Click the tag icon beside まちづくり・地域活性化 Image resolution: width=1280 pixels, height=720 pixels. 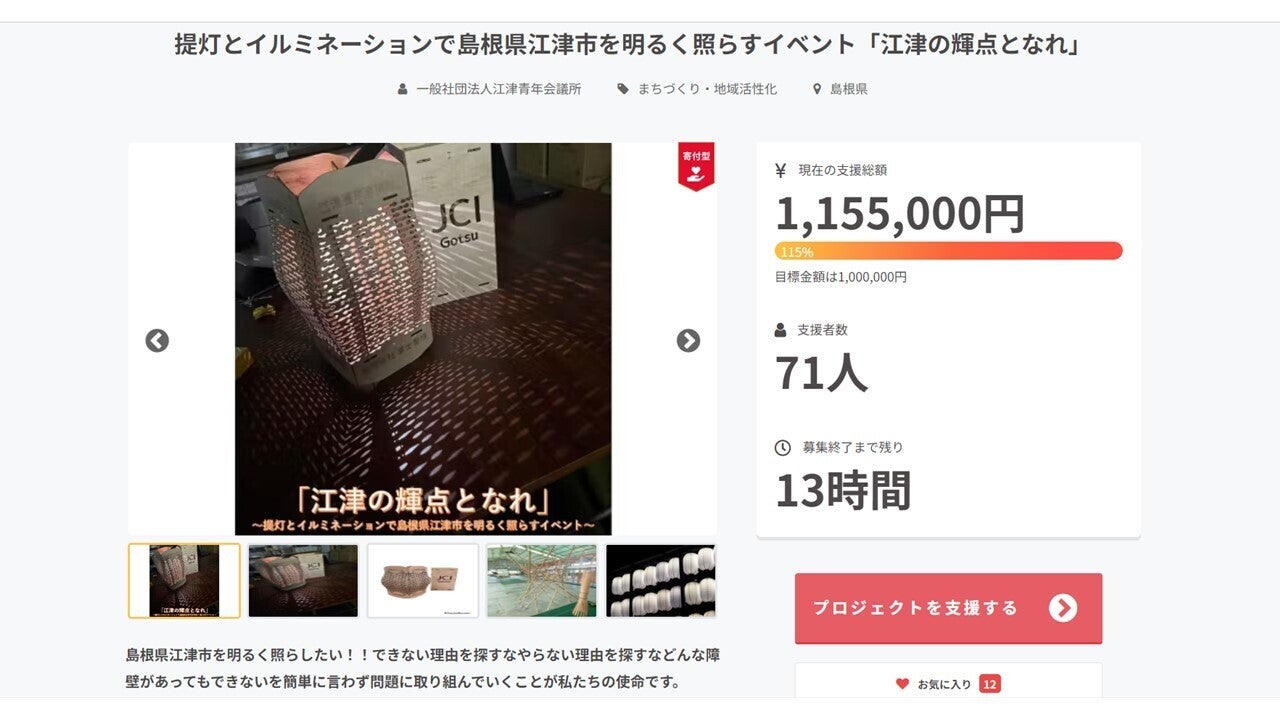pyautogui.click(x=623, y=89)
